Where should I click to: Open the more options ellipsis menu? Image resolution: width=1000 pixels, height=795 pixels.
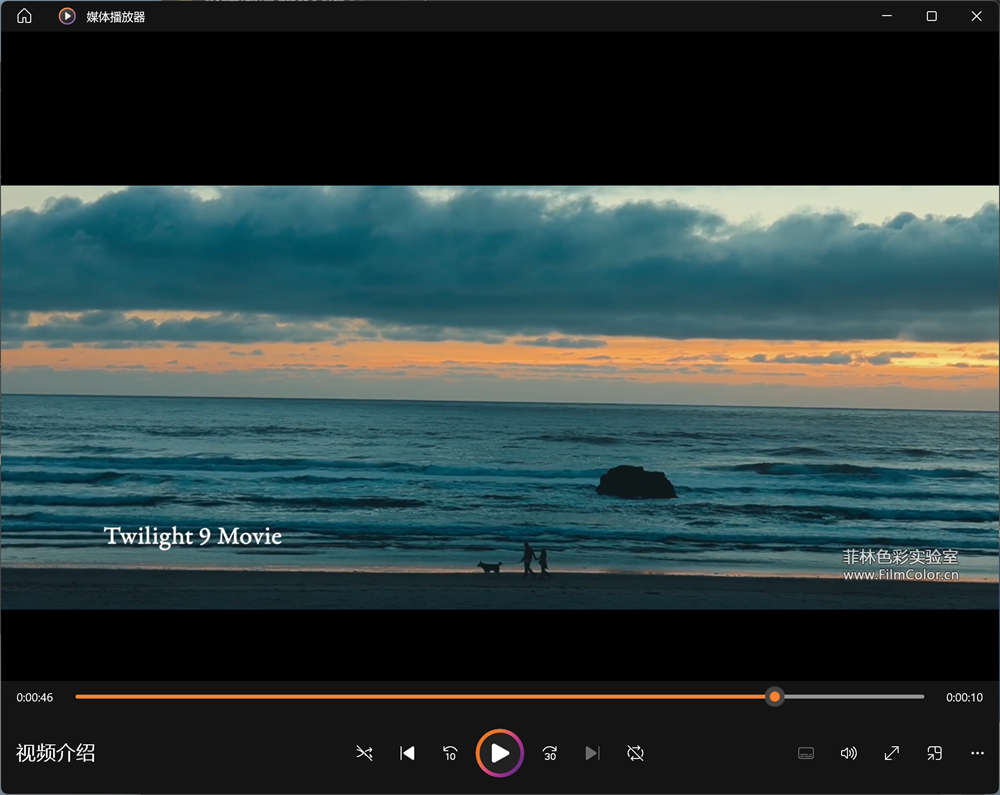[977, 753]
